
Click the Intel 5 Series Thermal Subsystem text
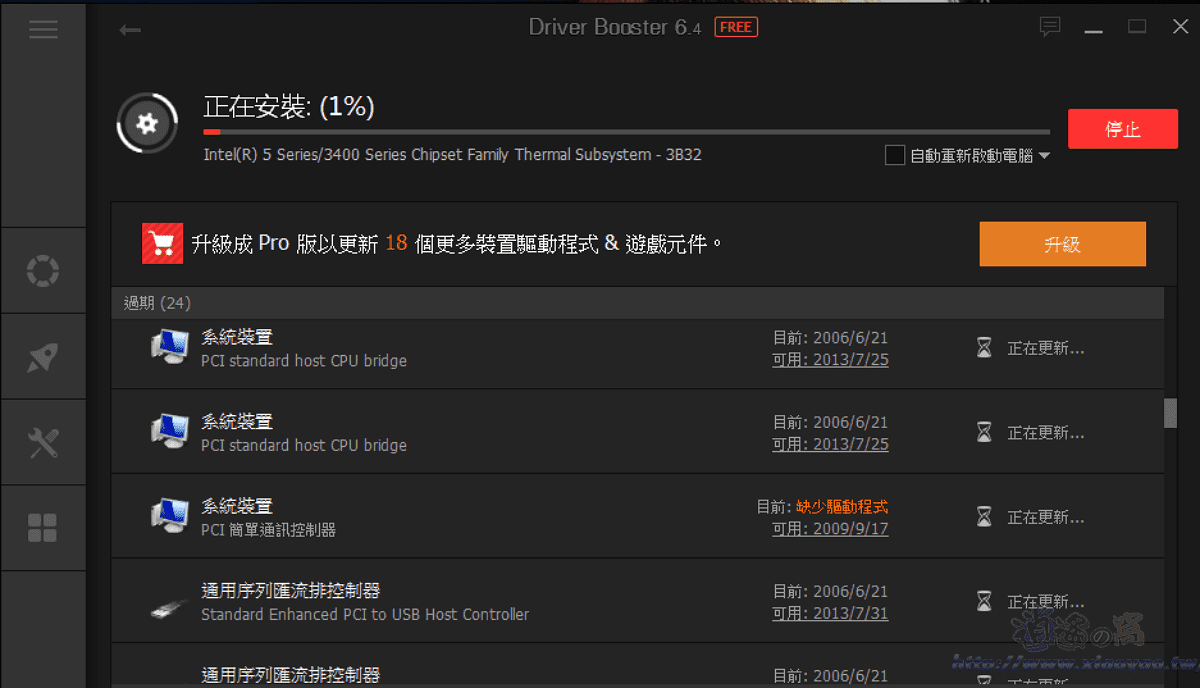click(452, 155)
